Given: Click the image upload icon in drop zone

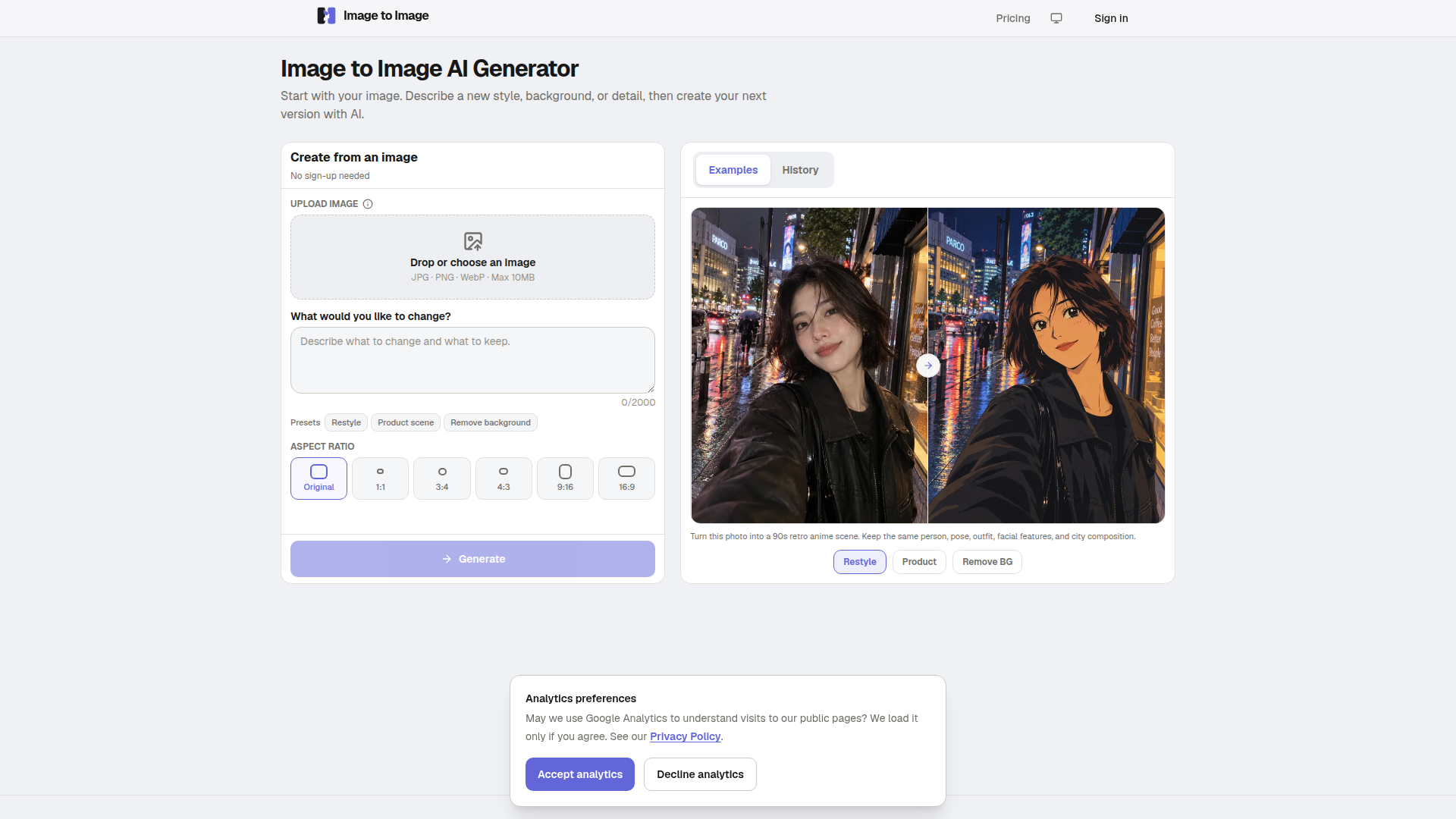Looking at the screenshot, I should click(473, 241).
